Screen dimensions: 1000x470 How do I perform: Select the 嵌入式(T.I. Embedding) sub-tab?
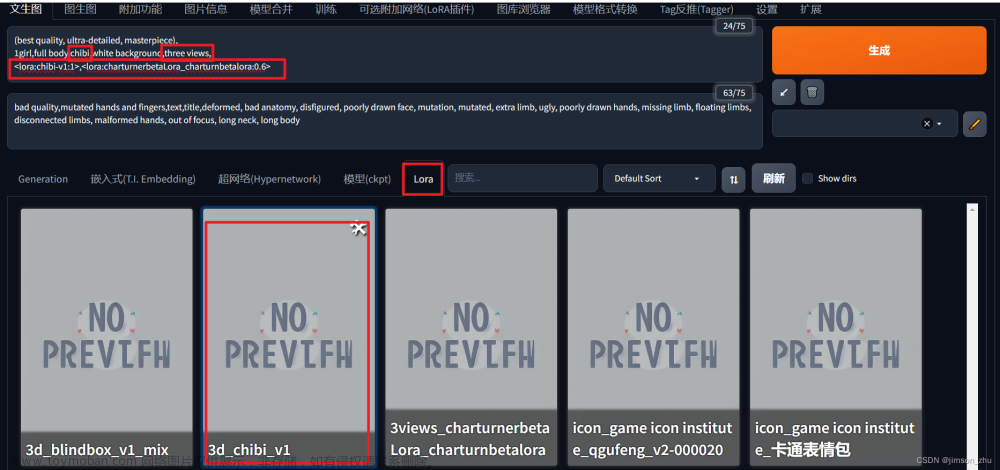143,179
